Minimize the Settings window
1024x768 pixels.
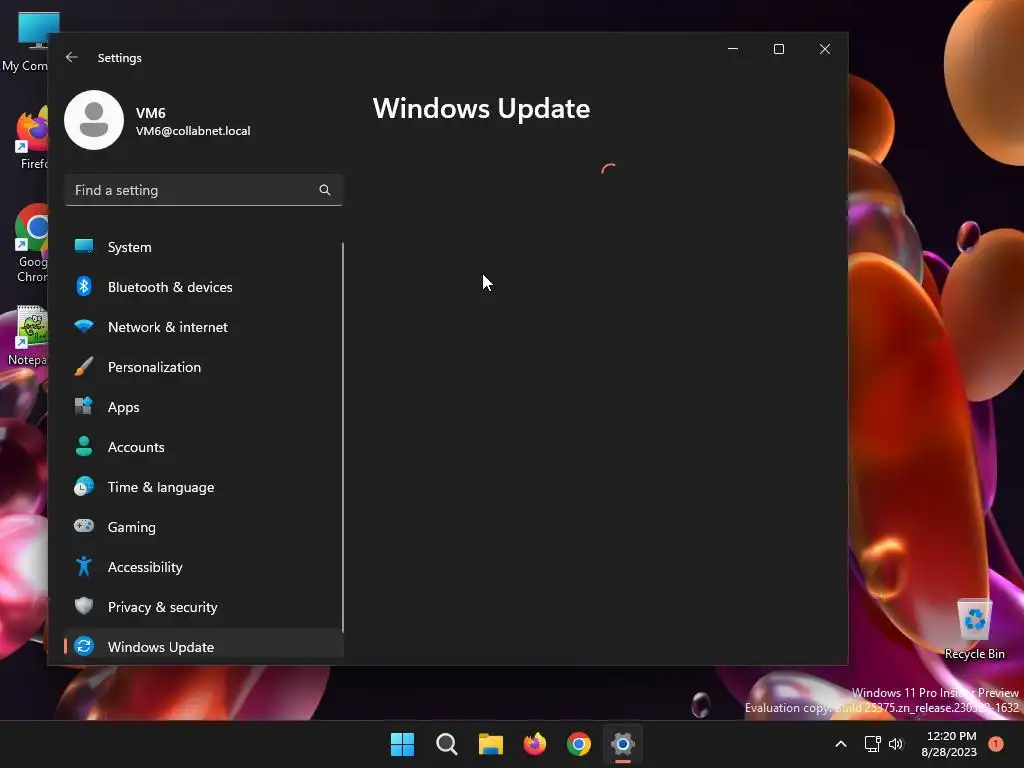[x=733, y=49]
